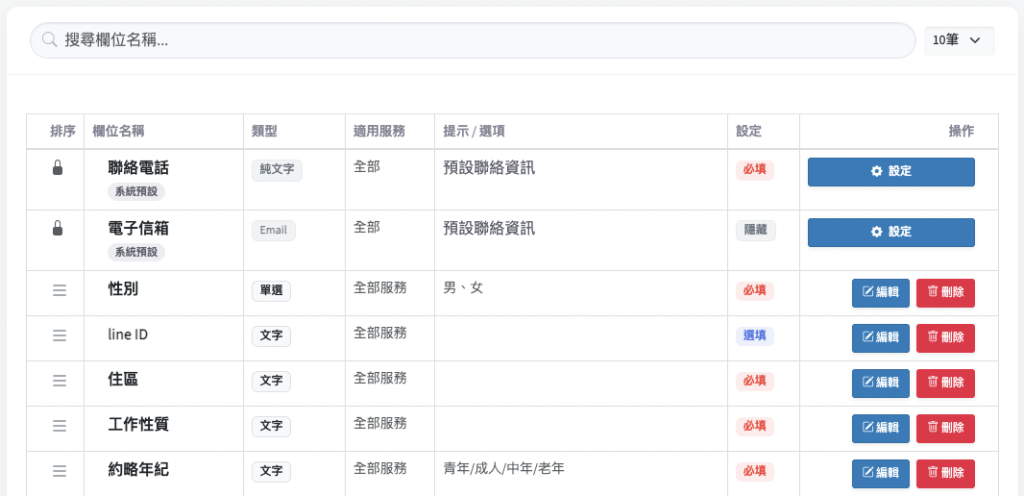Click the 選填 tag for line ID
Image resolution: width=1024 pixels, height=496 pixels.
[x=755, y=336]
